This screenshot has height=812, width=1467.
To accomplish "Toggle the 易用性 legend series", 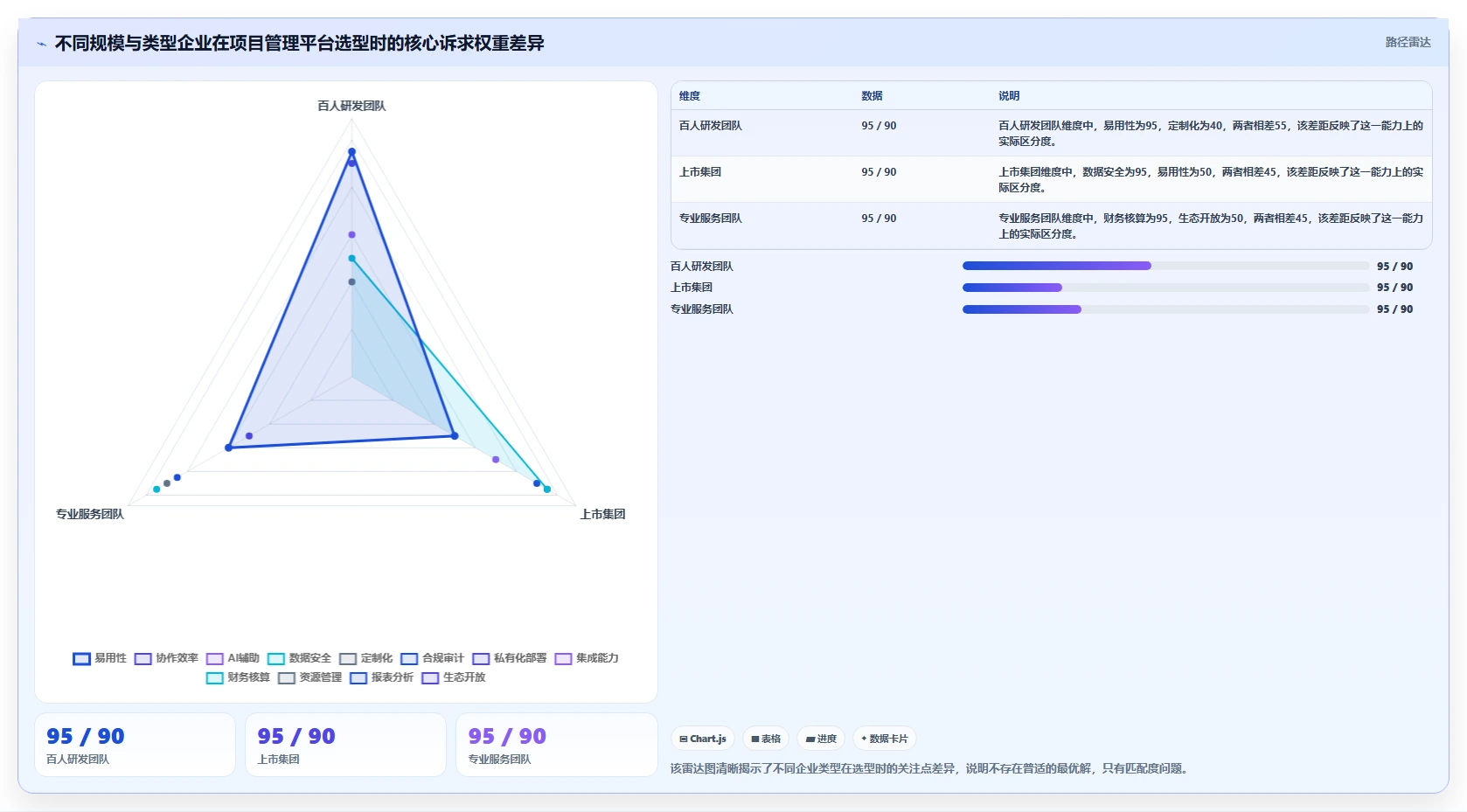I will click(100, 658).
